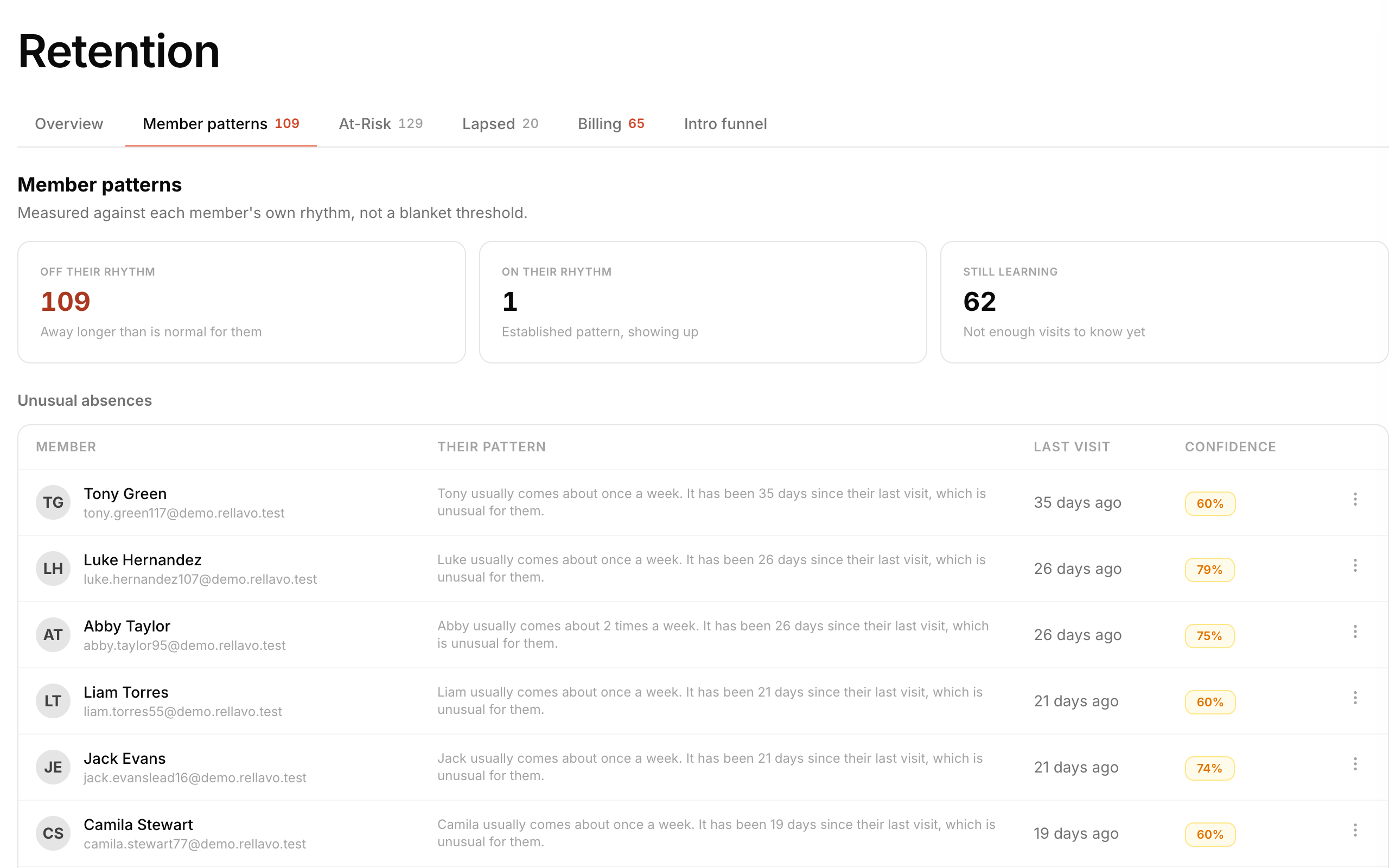Image resolution: width=1389 pixels, height=868 pixels.
Task: Click the Still Learning card
Action: 1164,302
